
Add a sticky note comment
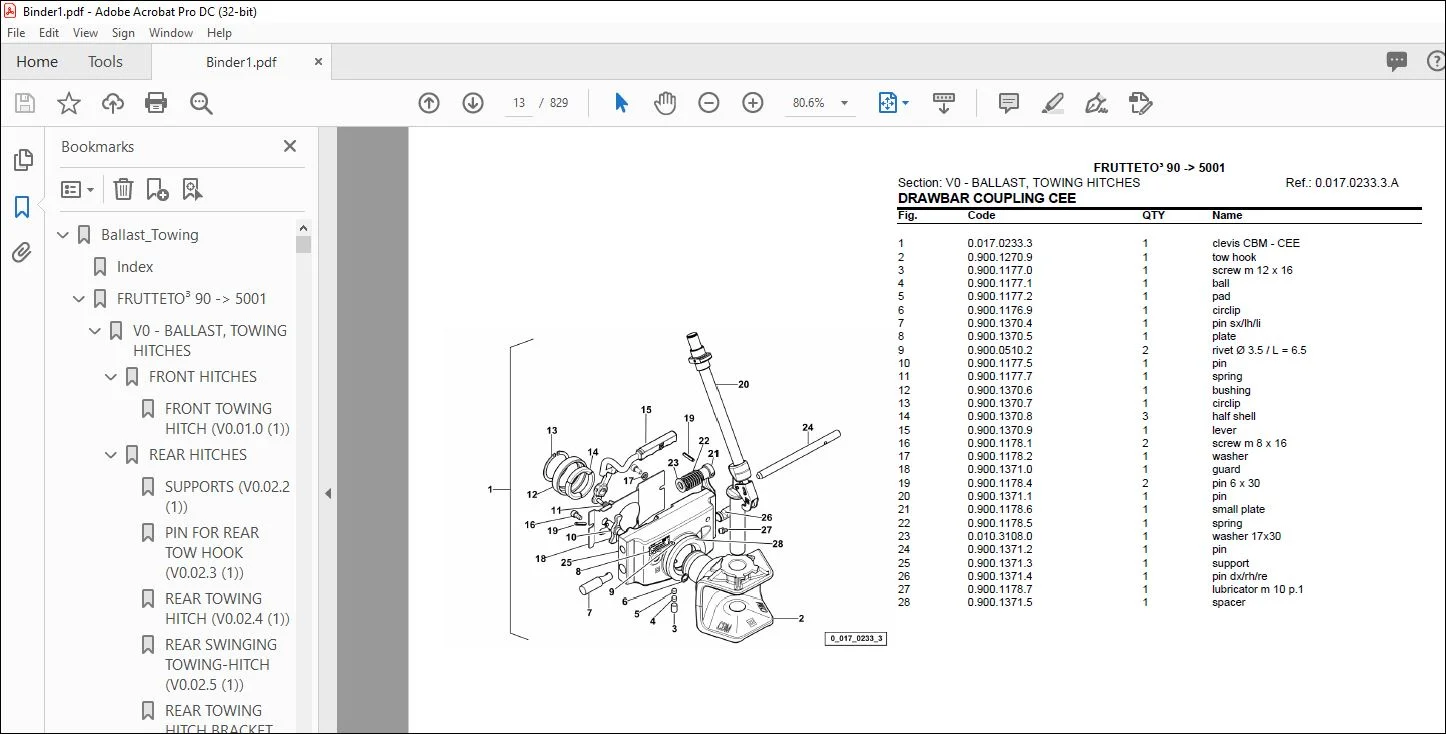coord(1009,103)
